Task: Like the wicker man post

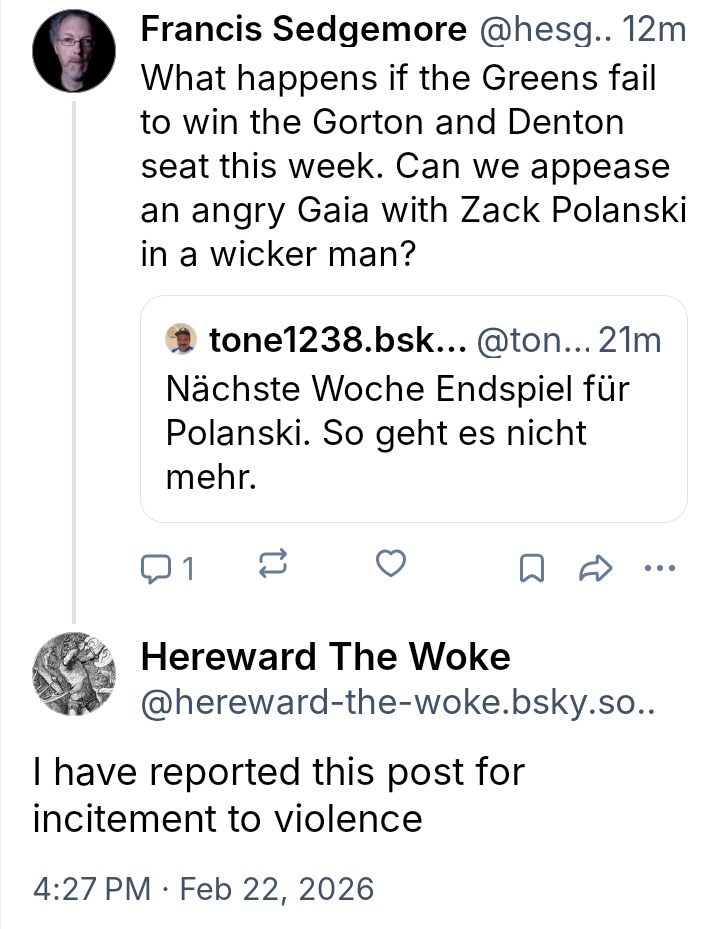Action: (391, 566)
